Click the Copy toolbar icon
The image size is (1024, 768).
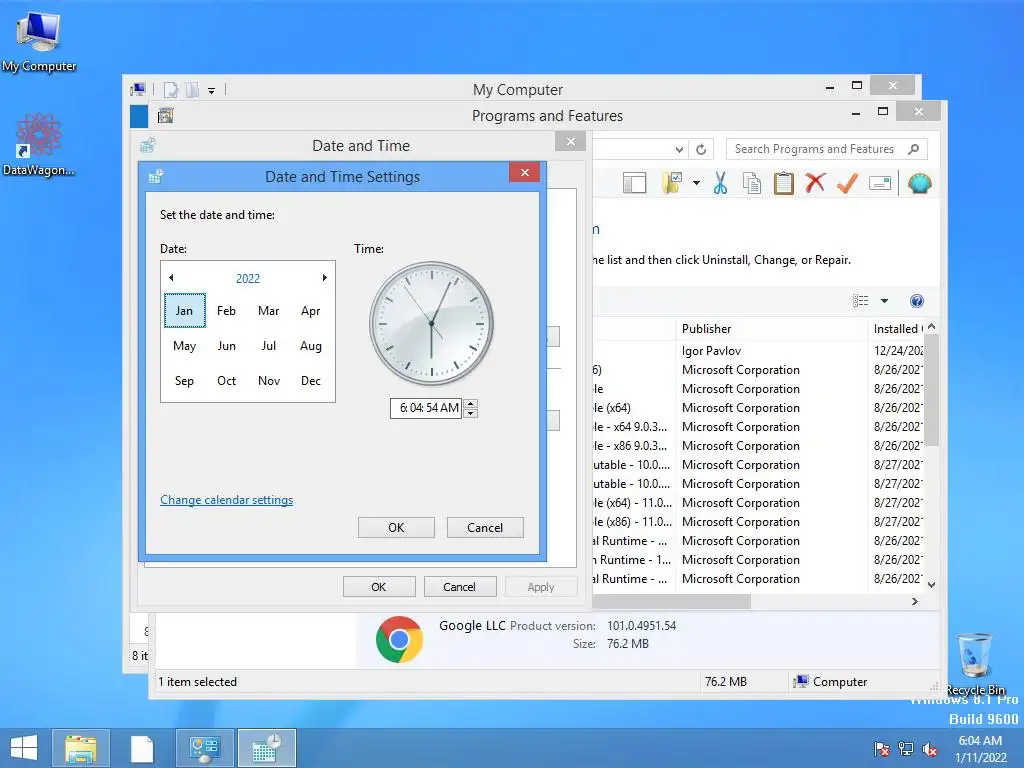pos(752,184)
